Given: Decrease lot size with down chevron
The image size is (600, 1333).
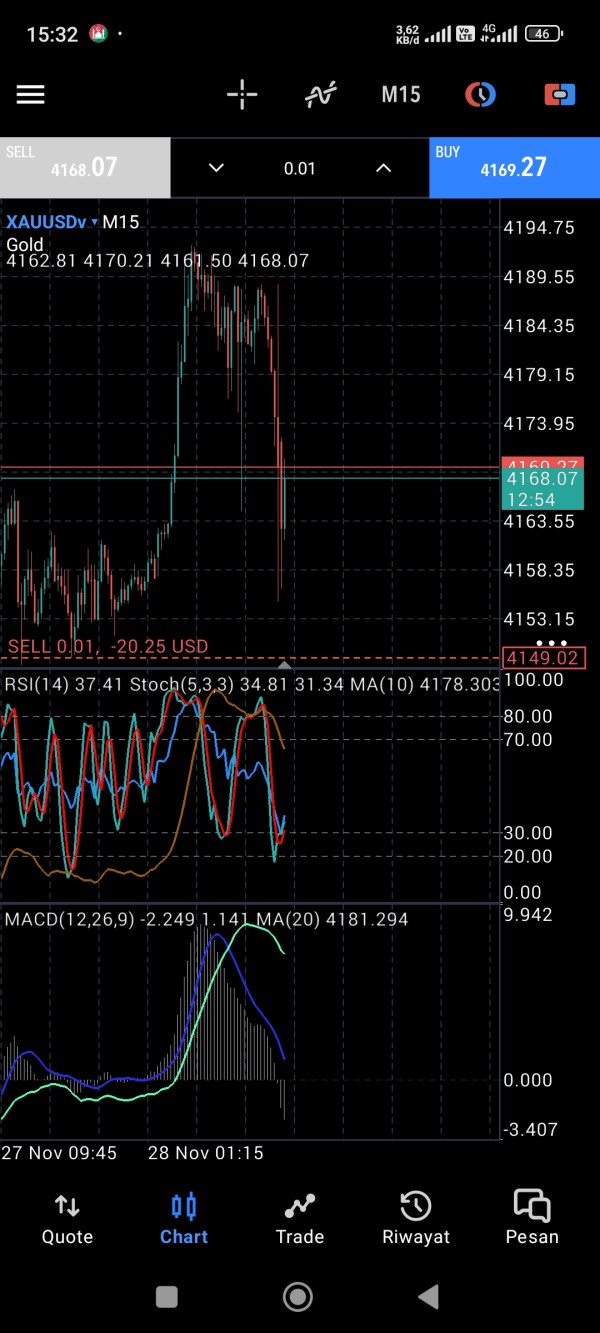Looking at the screenshot, I should coord(216,168).
